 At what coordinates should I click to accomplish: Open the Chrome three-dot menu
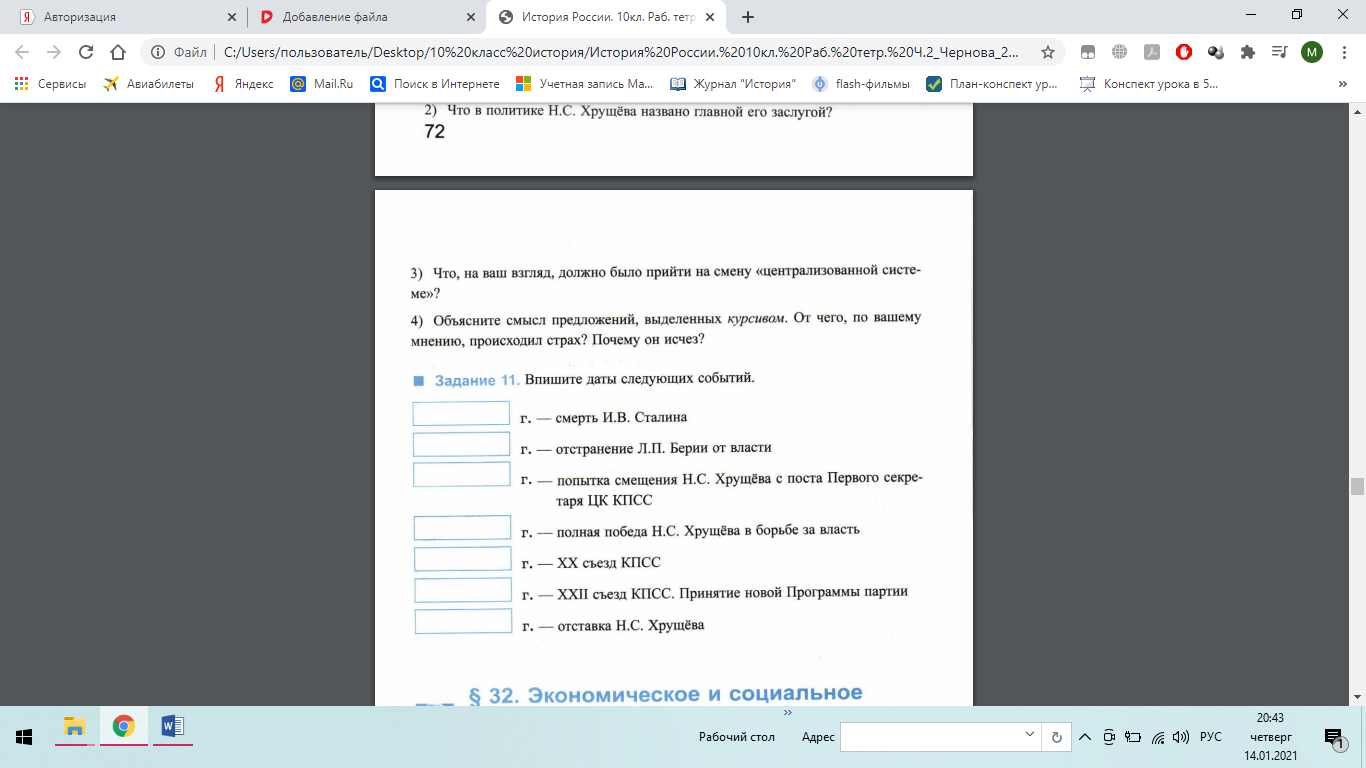coord(1343,52)
